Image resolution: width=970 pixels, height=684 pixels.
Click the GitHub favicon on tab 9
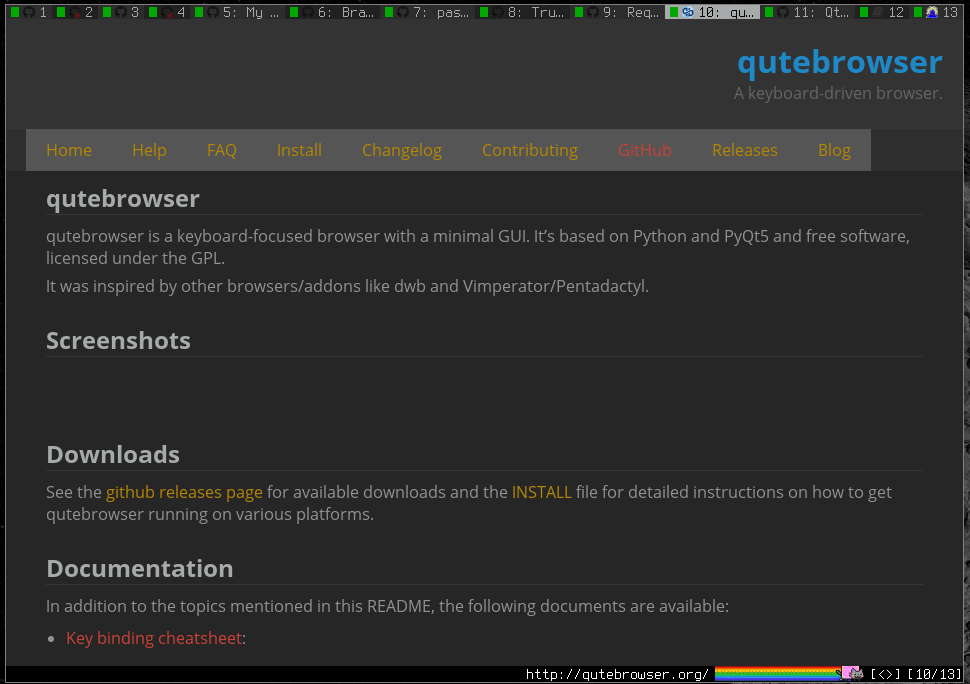point(593,12)
